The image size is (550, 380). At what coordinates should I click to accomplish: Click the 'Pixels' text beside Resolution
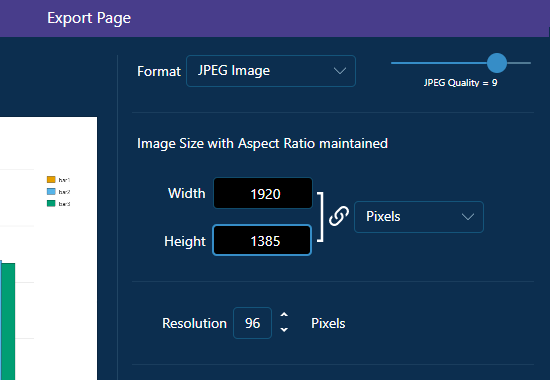coord(328,324)
